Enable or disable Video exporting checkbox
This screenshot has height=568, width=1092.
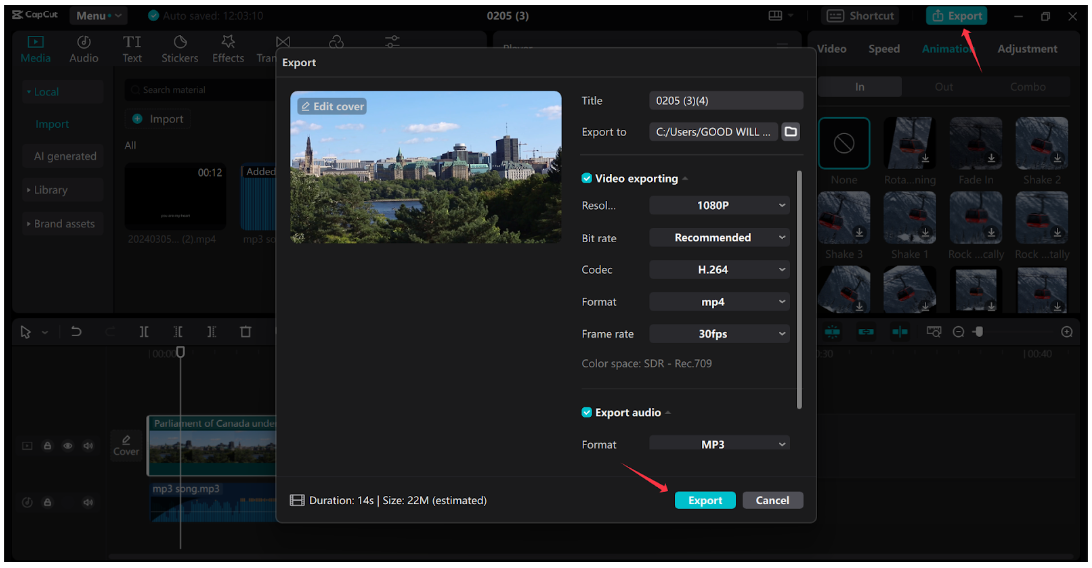click(586, 178)
